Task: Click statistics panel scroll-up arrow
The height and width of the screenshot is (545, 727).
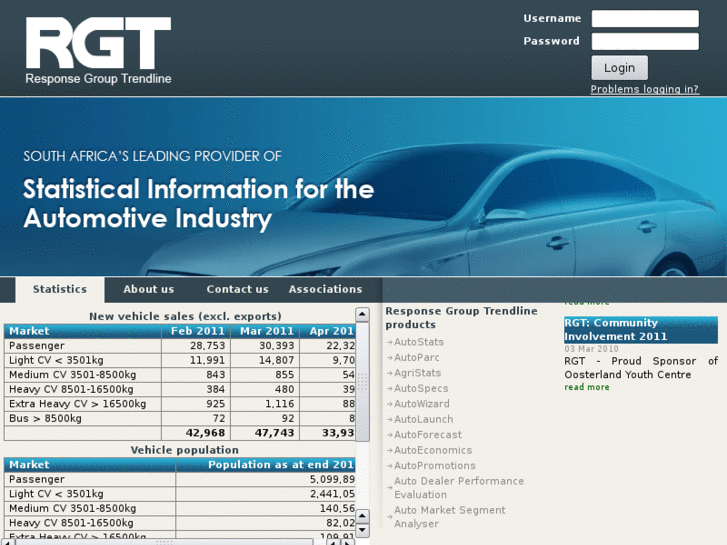Action: pos(362,314)
